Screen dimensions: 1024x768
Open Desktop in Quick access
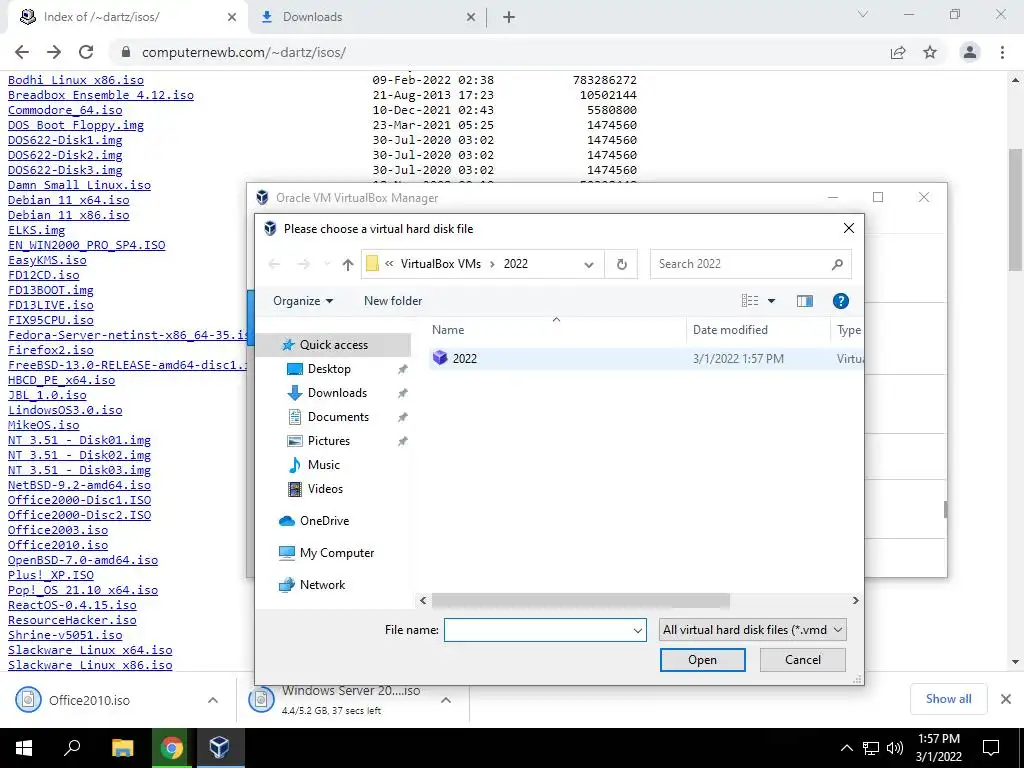tap(329, 369)
